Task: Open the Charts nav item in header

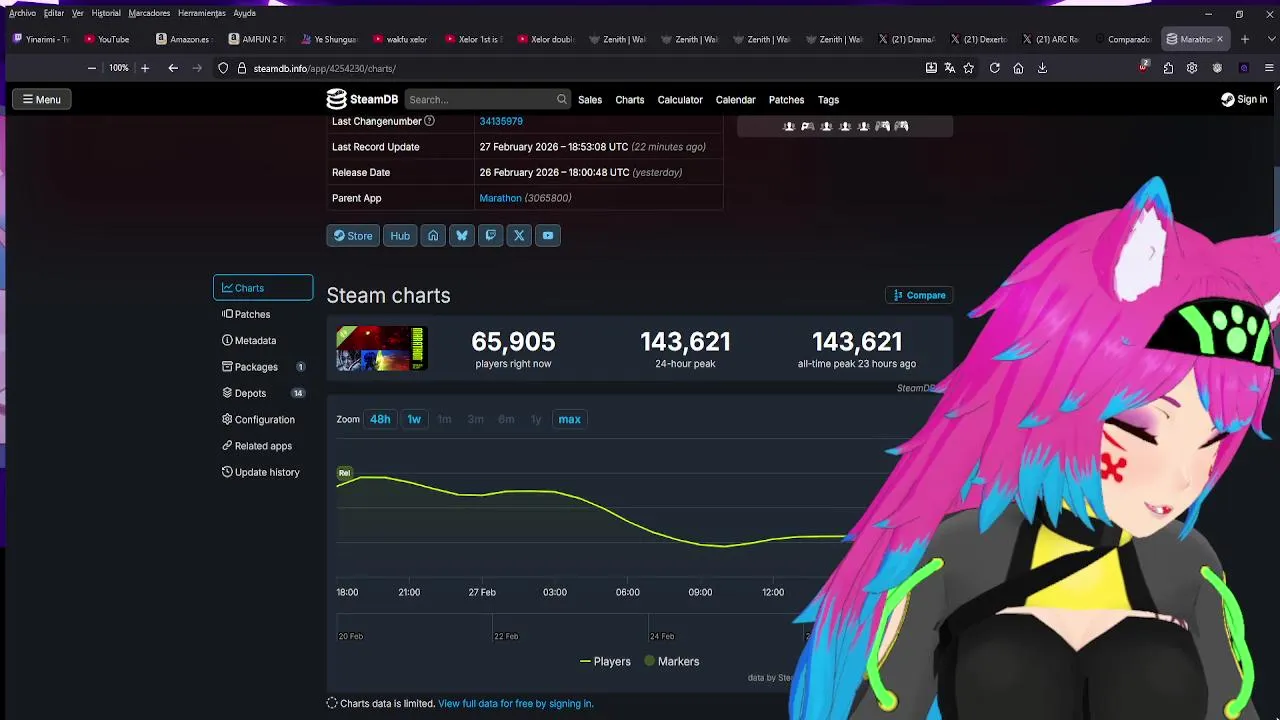Action: click(630, 100)
